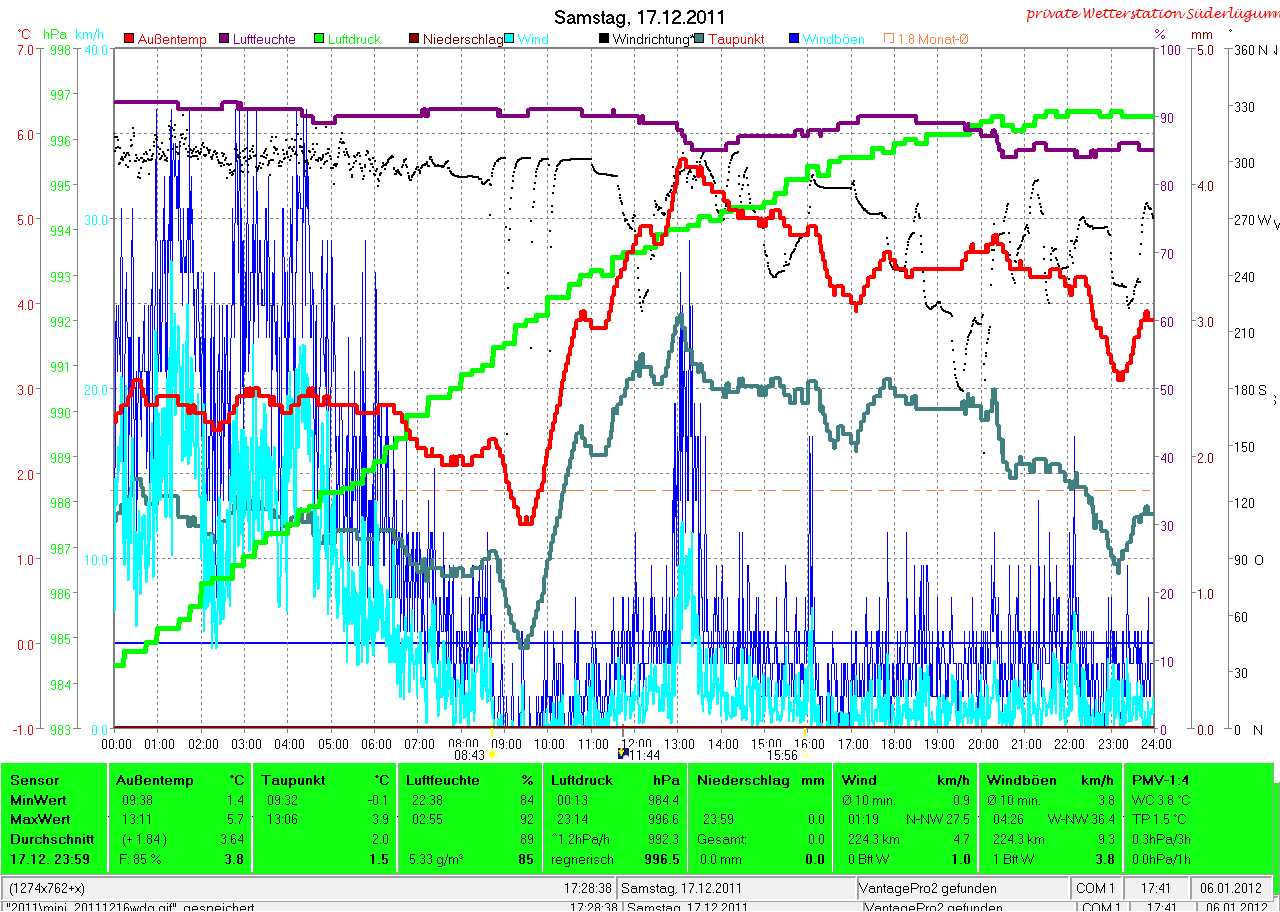This screenshot has width=1280, height=912.
Task: Click the cyan Wind legend square
Action: pos(510,39)
